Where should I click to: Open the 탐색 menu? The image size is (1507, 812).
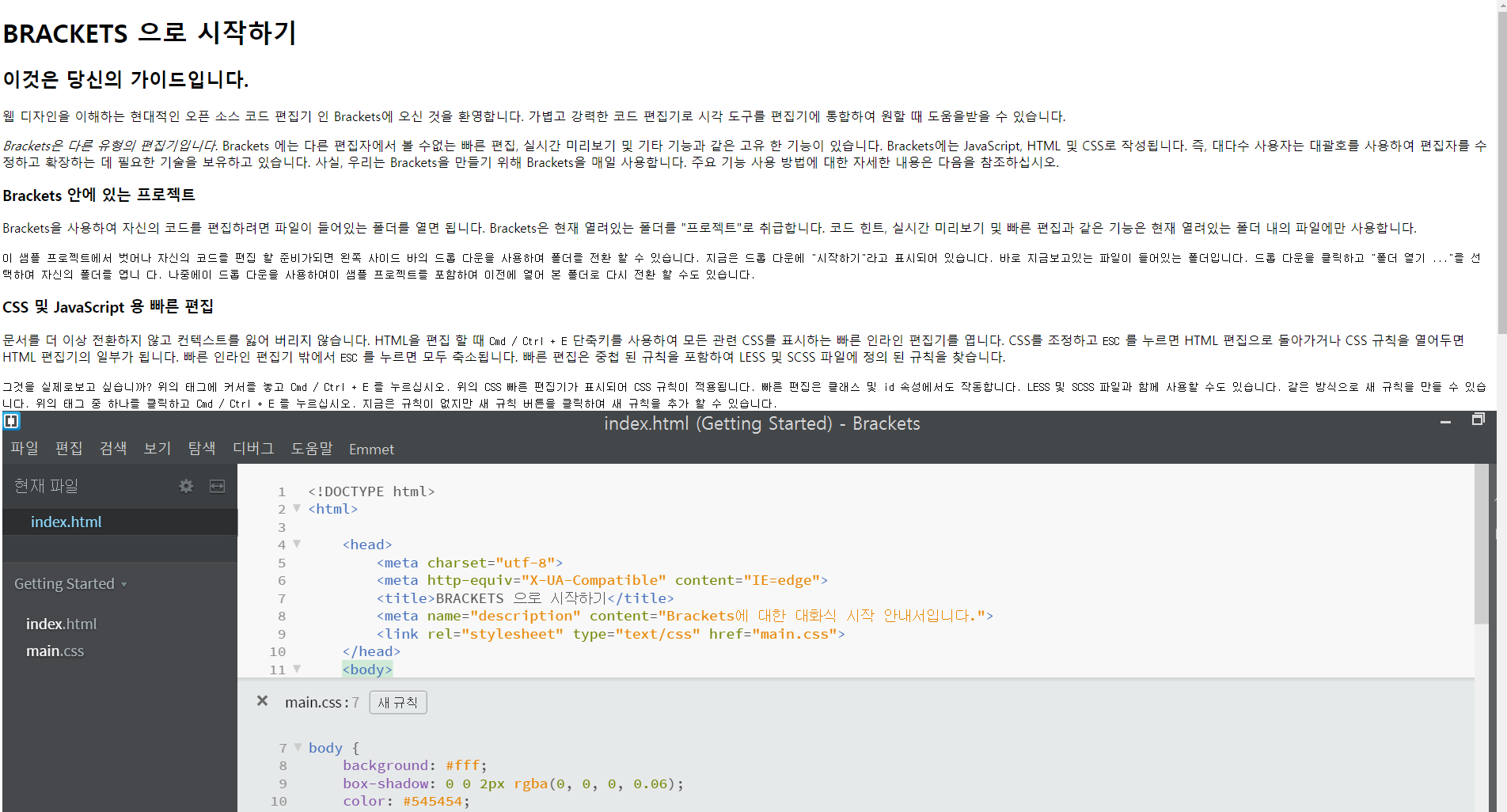(x=202, y=449)
